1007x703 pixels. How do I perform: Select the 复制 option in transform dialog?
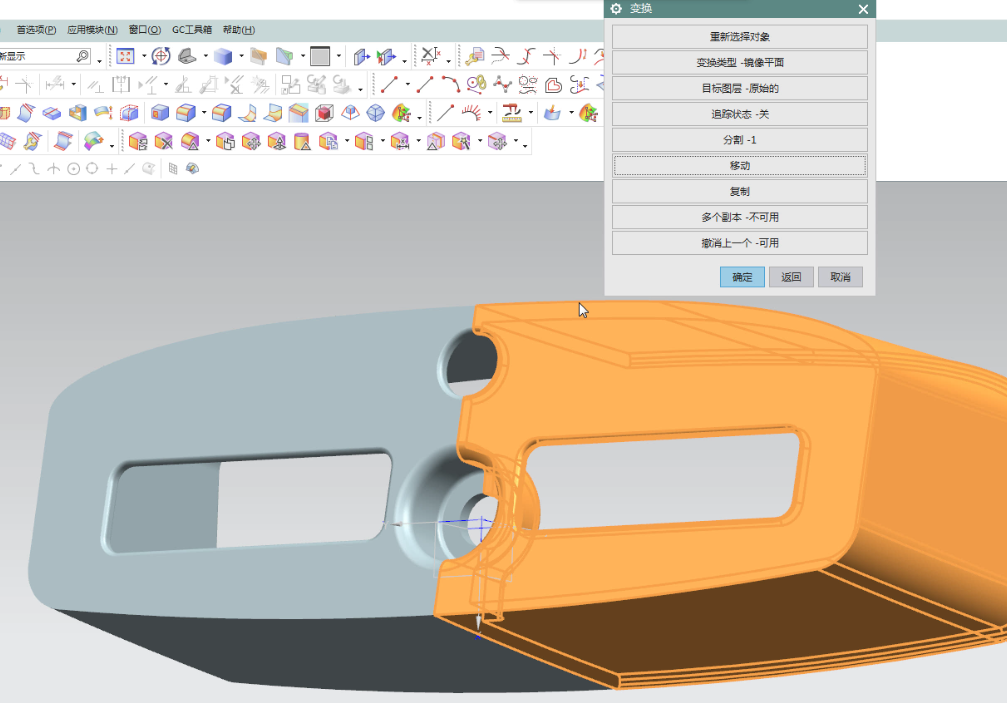click(x=739, y=191)
